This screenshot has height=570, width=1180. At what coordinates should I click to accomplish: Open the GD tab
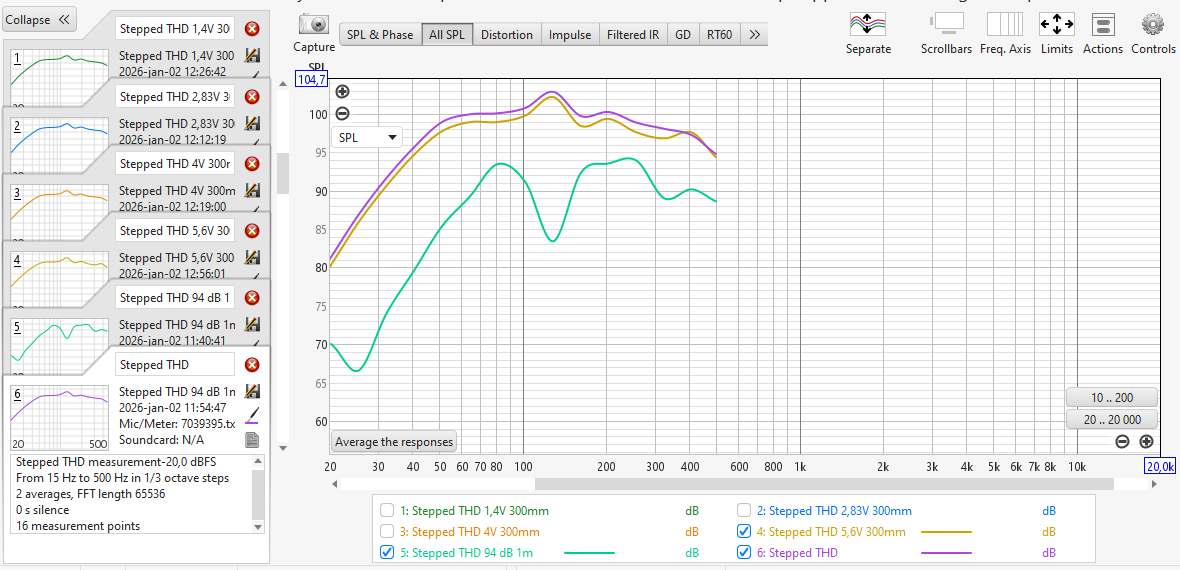[683, 35]
